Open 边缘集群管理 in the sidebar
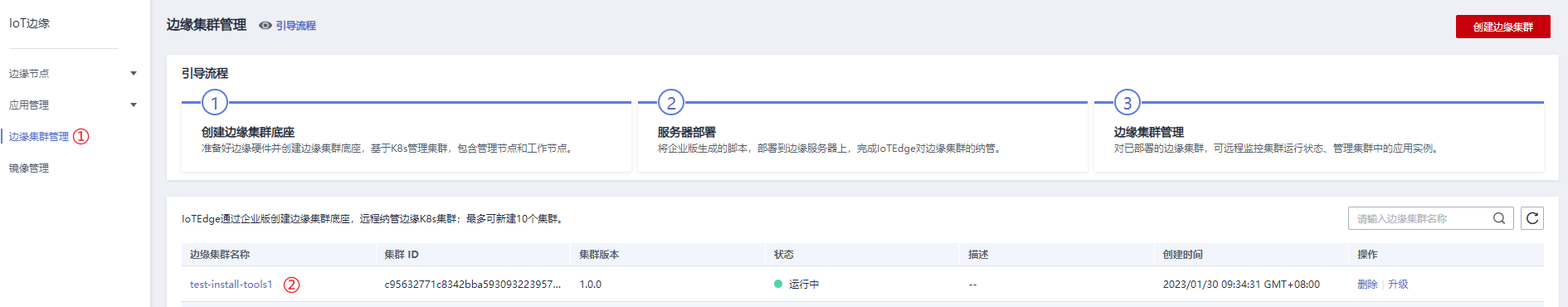 pyautogui.click(x=39, y=136)
